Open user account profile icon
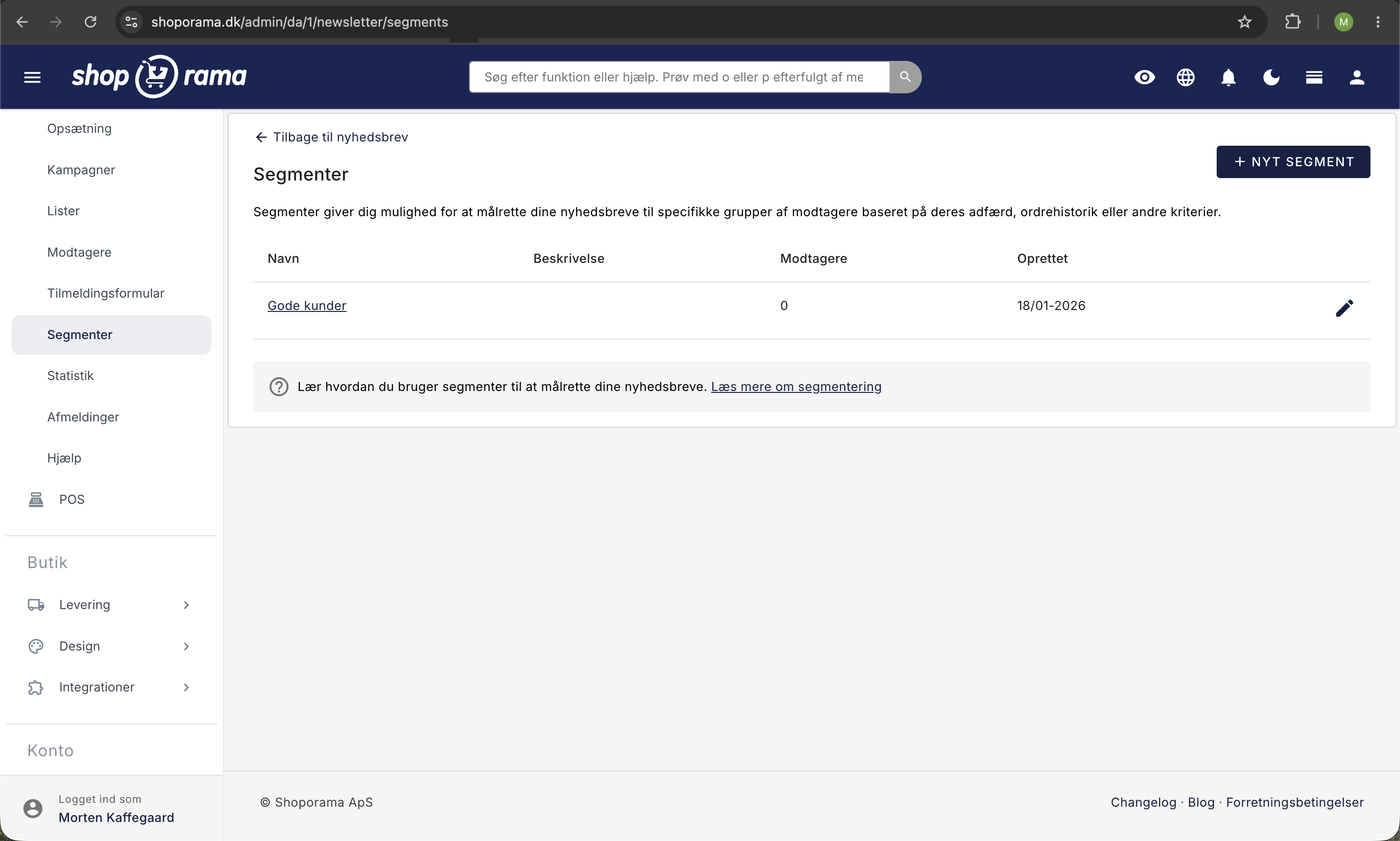 (x=1357, y=77)
